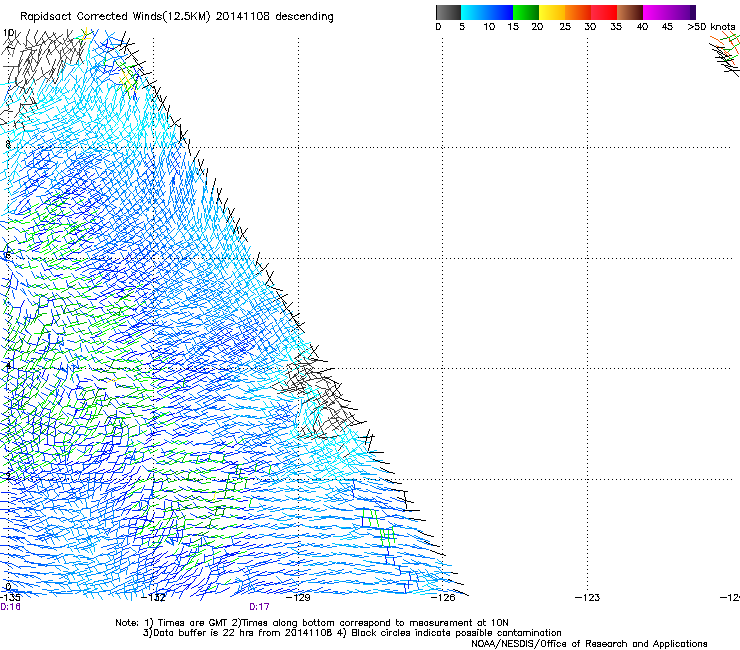The height and width of the screenshot is (650, 740).
Task: Click the magenta 40-45 knots legend color
Action: coord(656,12)
